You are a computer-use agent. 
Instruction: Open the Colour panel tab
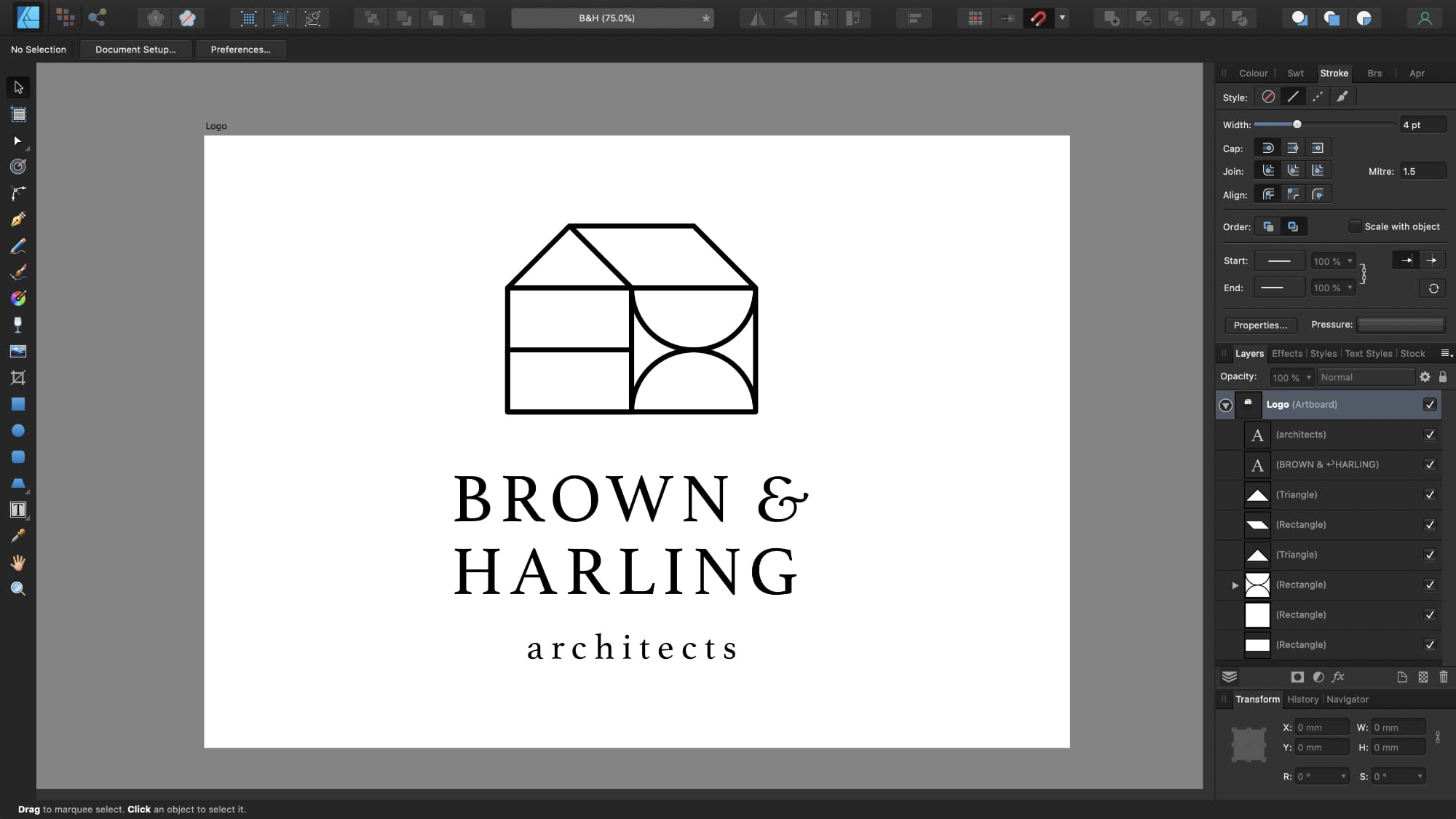click(x=1253, y=72)
